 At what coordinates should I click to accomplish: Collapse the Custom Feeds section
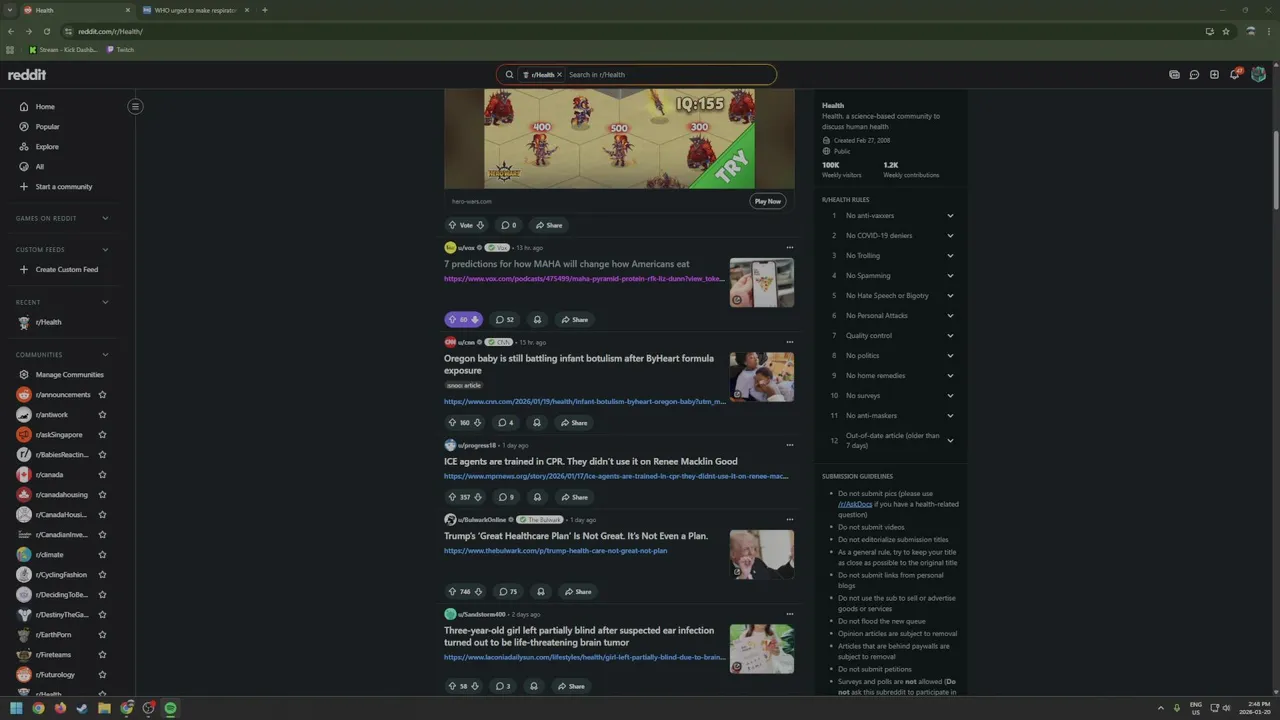click(x=105, y=250)
